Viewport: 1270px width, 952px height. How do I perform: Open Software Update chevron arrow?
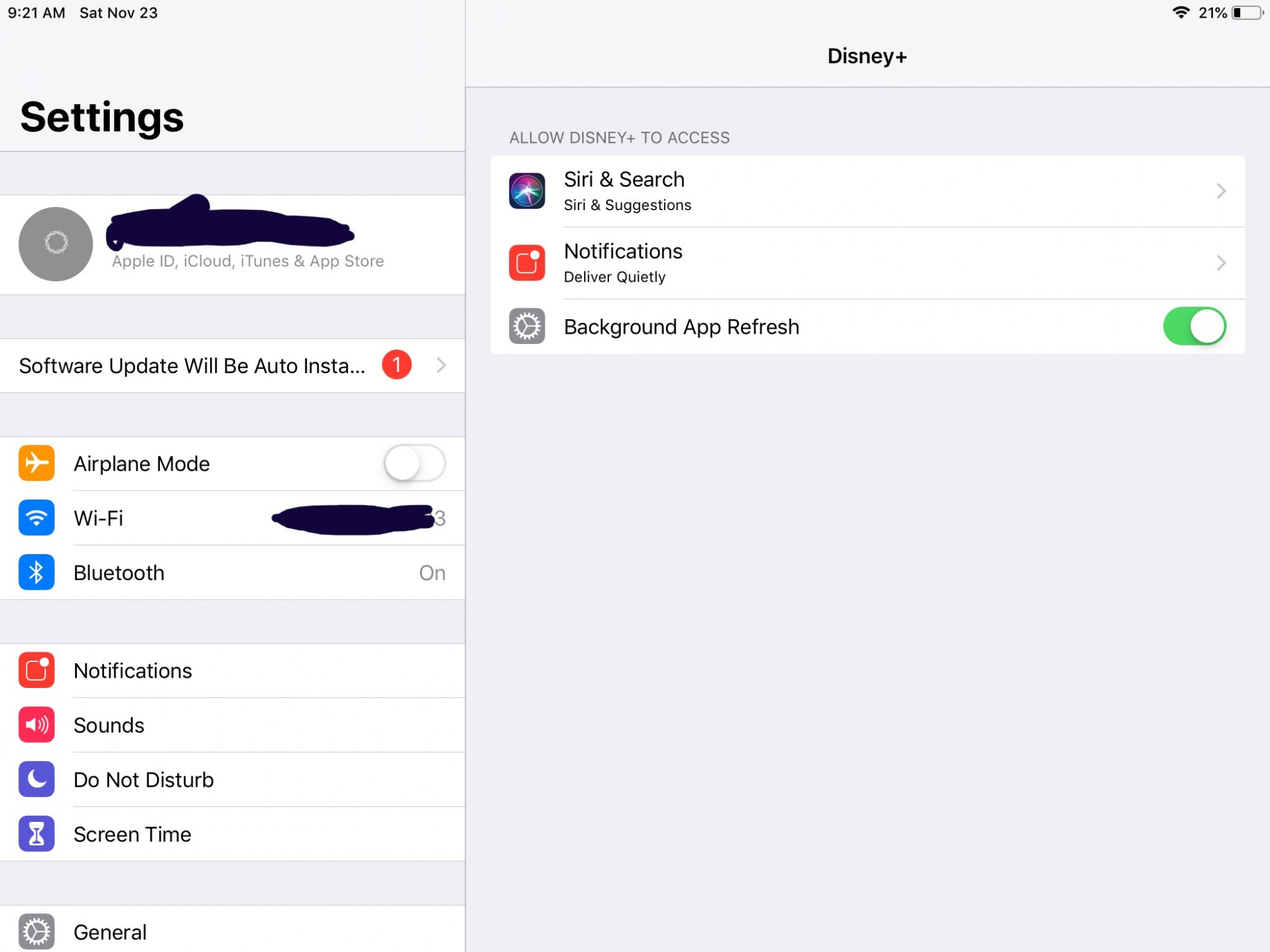pyautogui.click(x=441, y=365)
